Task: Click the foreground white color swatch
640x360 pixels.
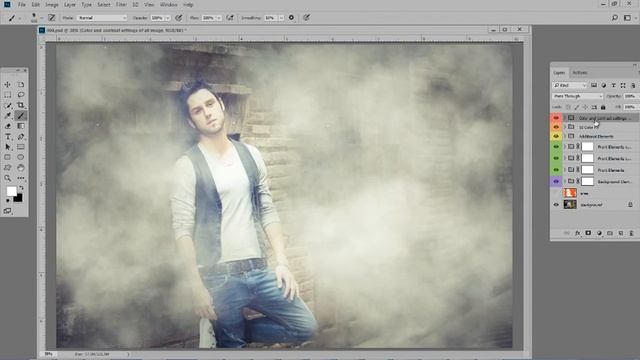Action: [11, 191]
